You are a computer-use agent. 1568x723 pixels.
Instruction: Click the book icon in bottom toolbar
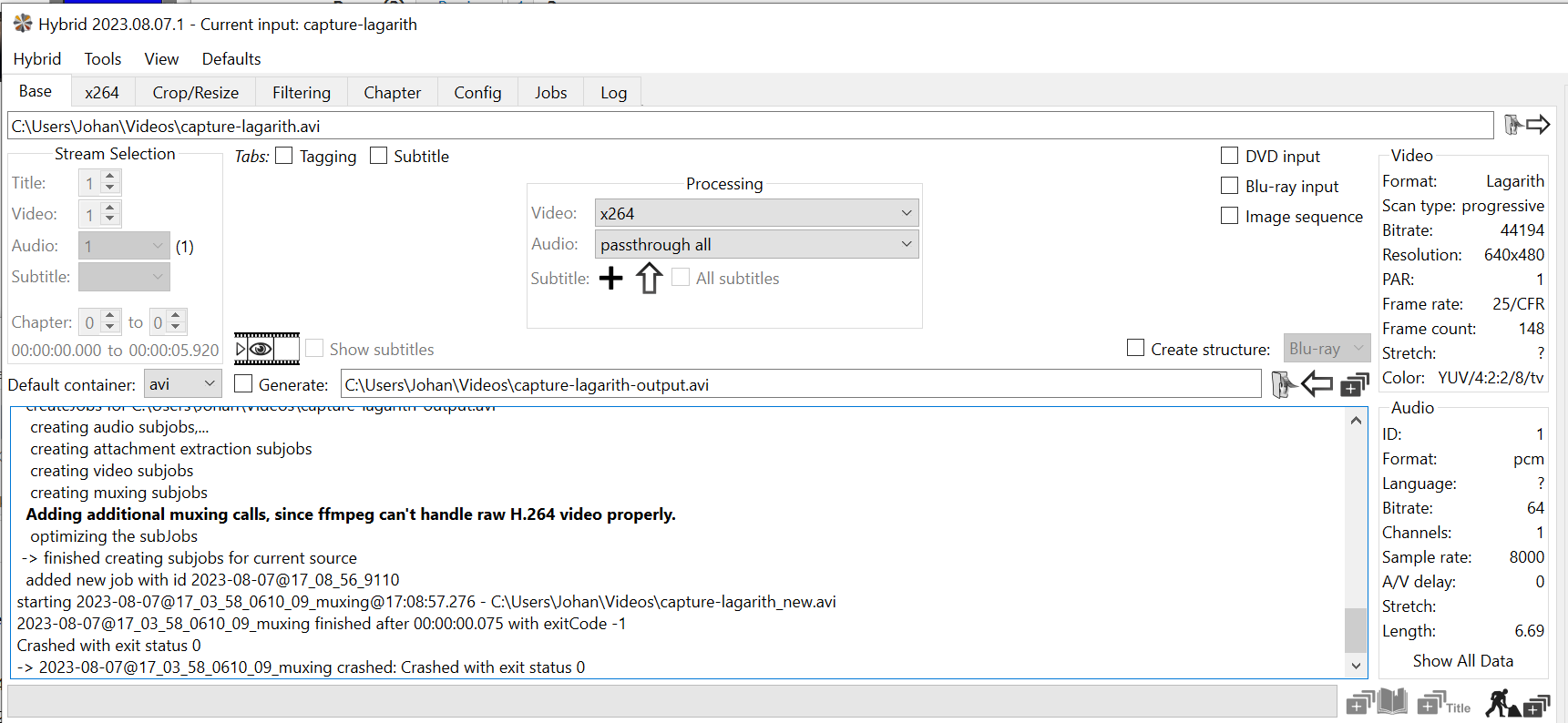tap(1392, 702)
